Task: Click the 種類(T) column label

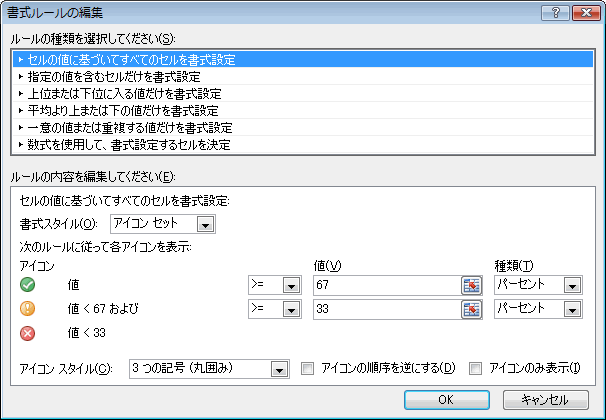Action: click(514, 266)
